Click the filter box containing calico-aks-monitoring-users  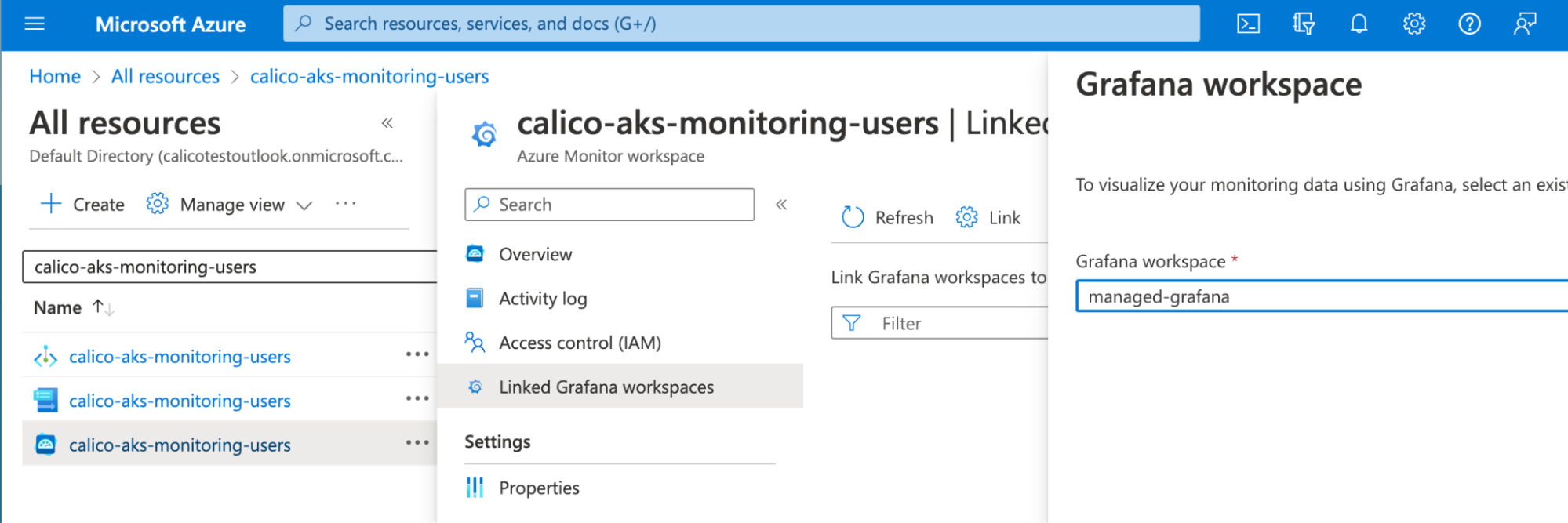[x=230, y=267]
